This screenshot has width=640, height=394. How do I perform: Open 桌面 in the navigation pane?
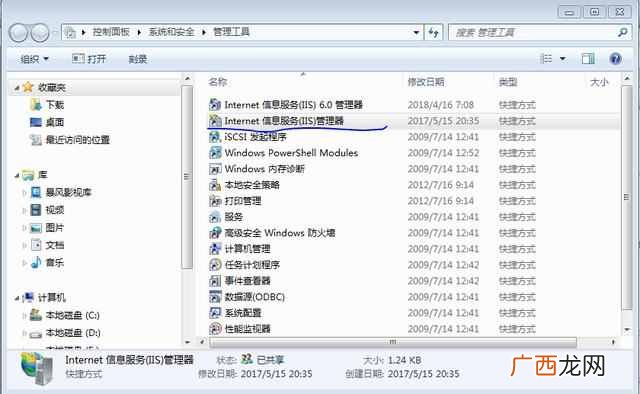coord(47,122)
